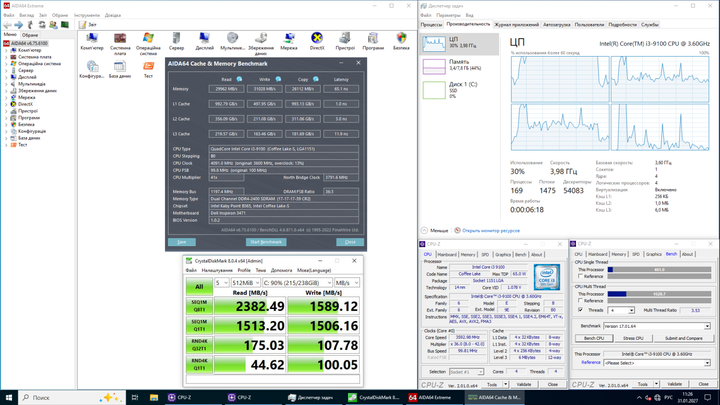Open the Mainboard tab in CPU-Z Bench window
The height and width of the screenshot is (405, 720).
point(597,254)
